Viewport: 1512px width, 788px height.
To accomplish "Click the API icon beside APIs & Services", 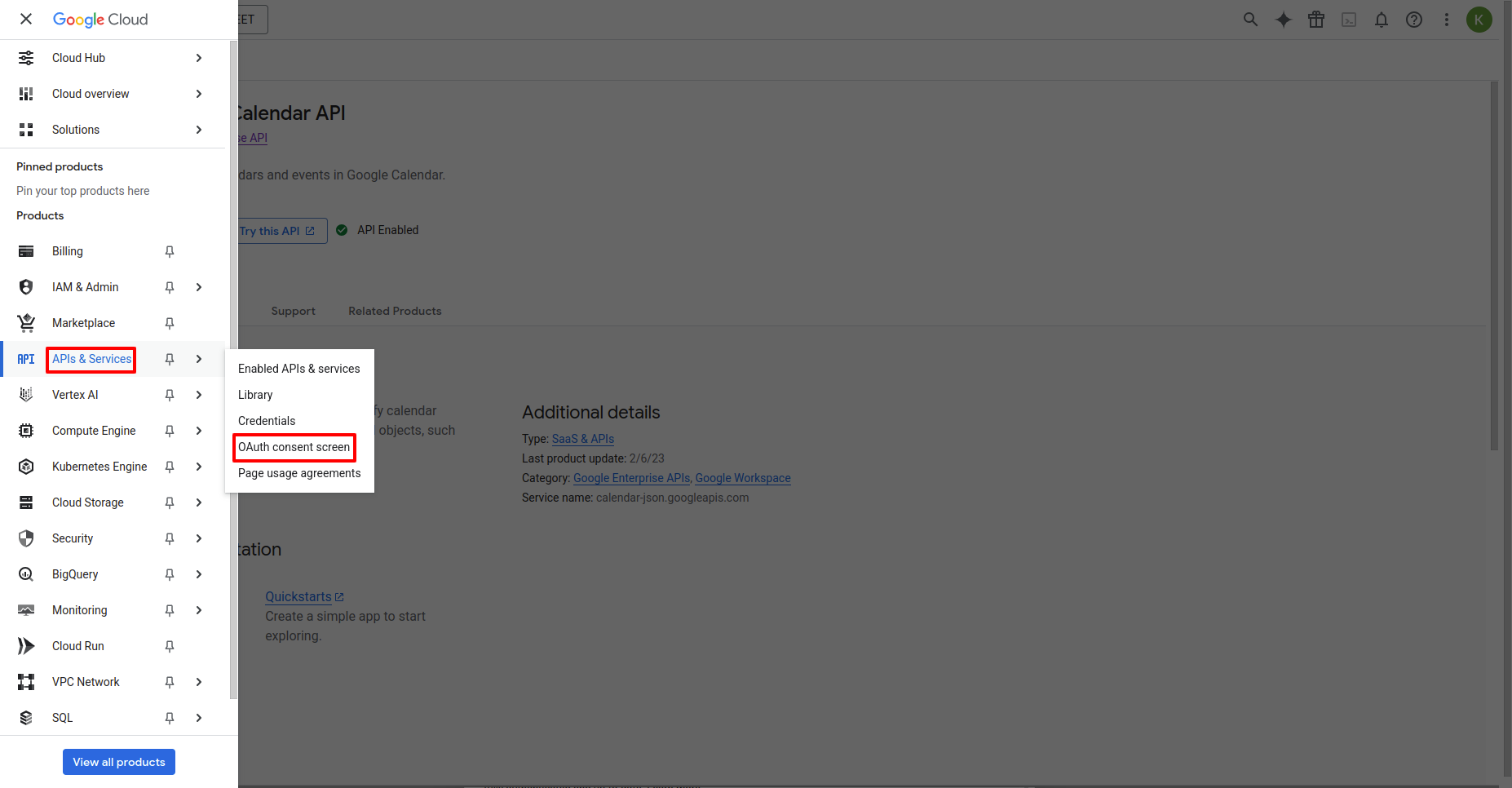I will click(x=26, y=359).
